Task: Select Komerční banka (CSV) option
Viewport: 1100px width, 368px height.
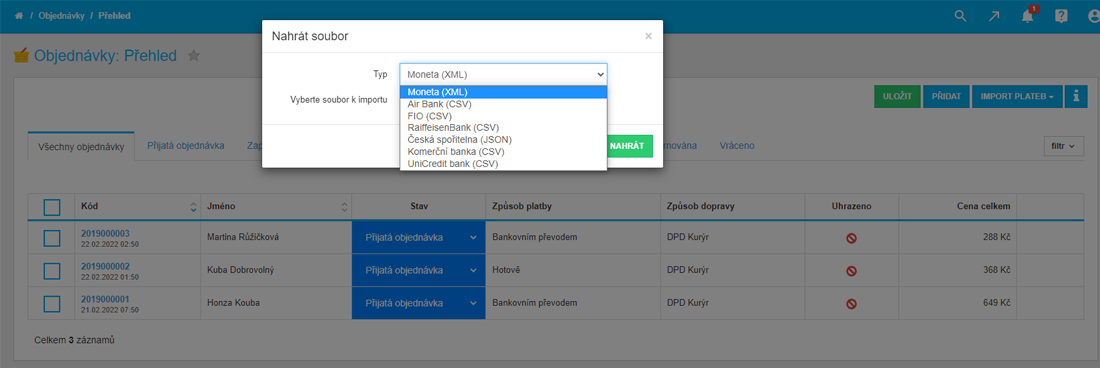Action: [x=503, y=151]
